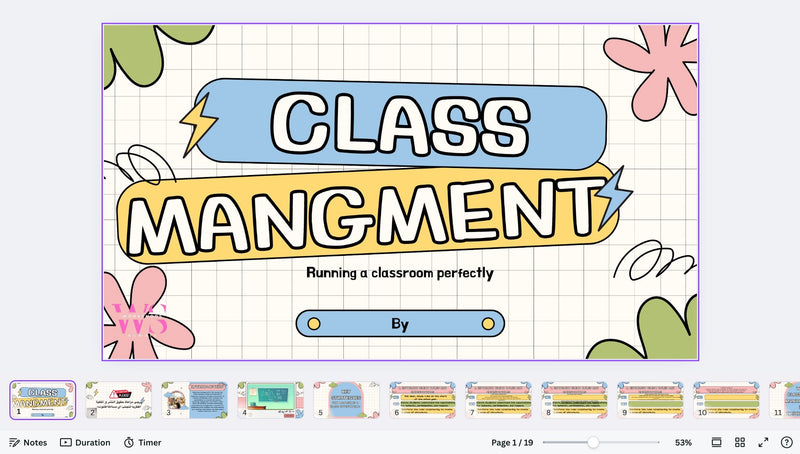800x454 pixels.
Task: Select the 'By' text box on slide
Action: pos(400,324)
